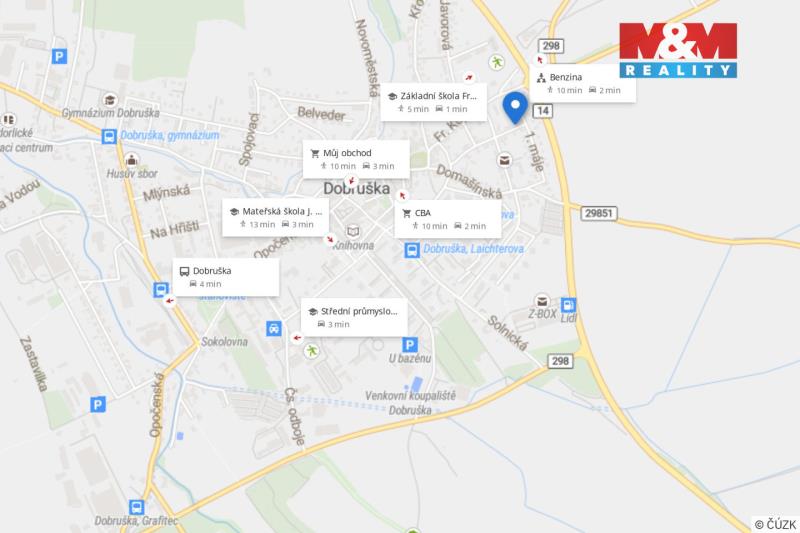Viewport: 800px width, 533px height.
Task: Select the Mateřská škola info card
Action: click(276, 217)
